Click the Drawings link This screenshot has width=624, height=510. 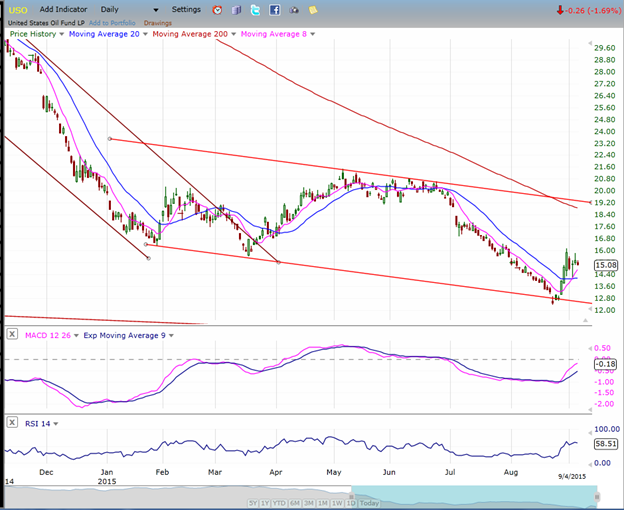click(x=157, y=22)
